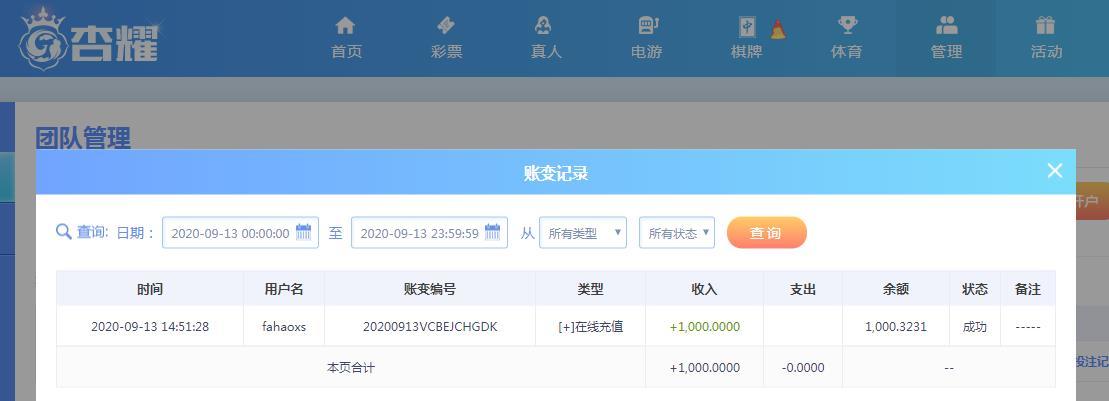Click the start date field 2020-09-13 00:00:00
This screenshot has width=1109, height=401.
pos(240,233)
